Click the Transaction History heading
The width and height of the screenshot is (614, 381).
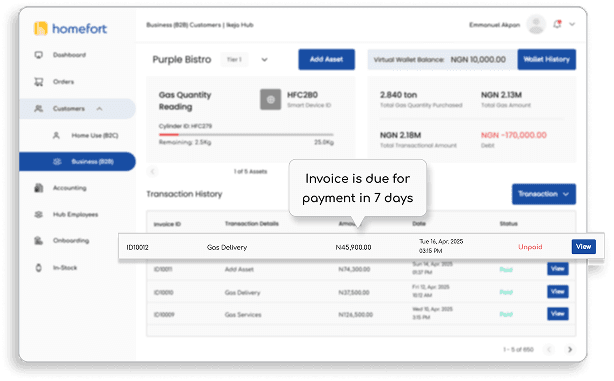(x=184, y=194)
